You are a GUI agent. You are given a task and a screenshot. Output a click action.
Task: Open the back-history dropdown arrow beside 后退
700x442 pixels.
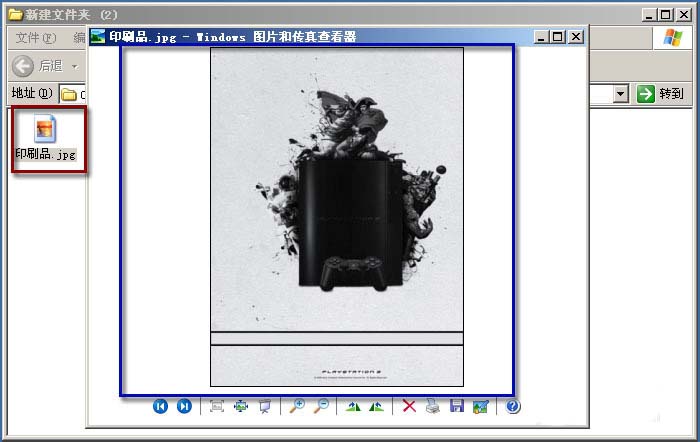point(75,67)
